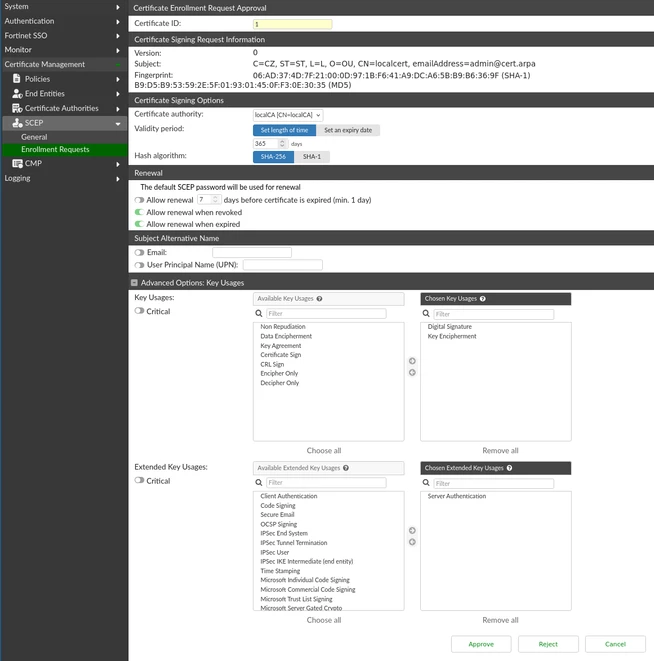
Task: Select SHA-1 hash algorithm
Action: click(x=312, y=157)
